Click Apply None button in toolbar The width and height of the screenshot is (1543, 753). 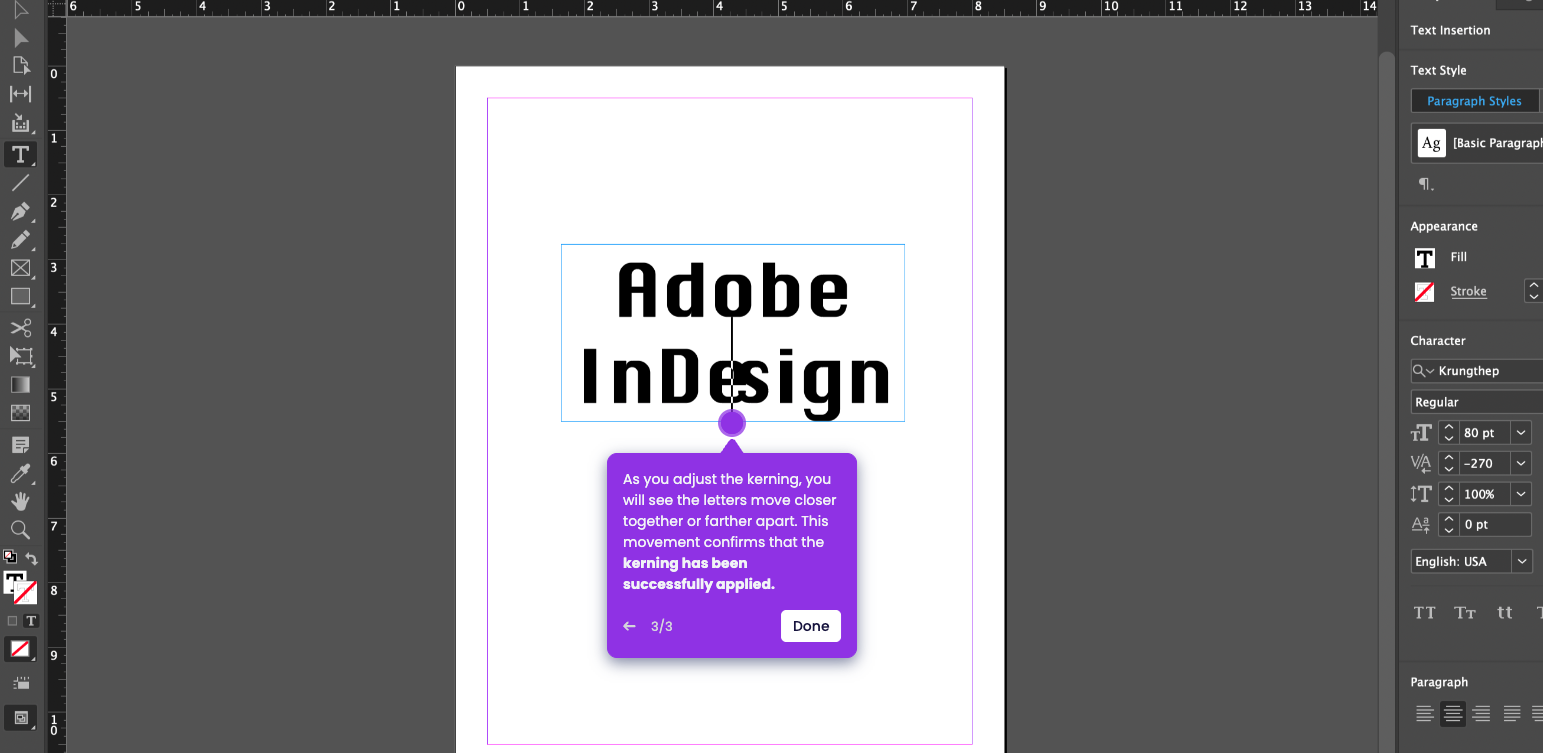coord(20,649)
